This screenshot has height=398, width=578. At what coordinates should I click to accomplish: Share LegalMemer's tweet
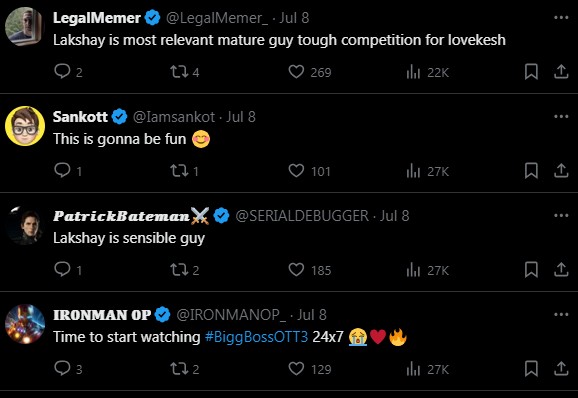coord(561,71)
